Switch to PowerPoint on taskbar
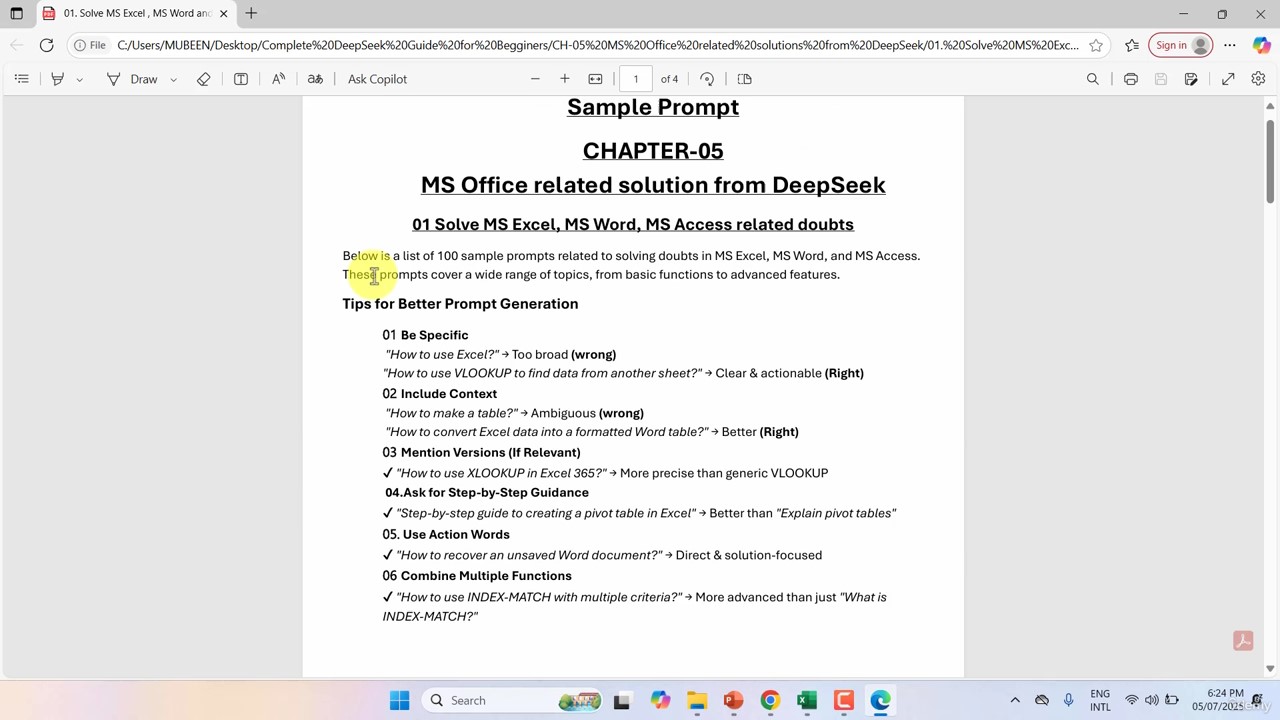This screenshot has height=720, width=1280. 733,701
